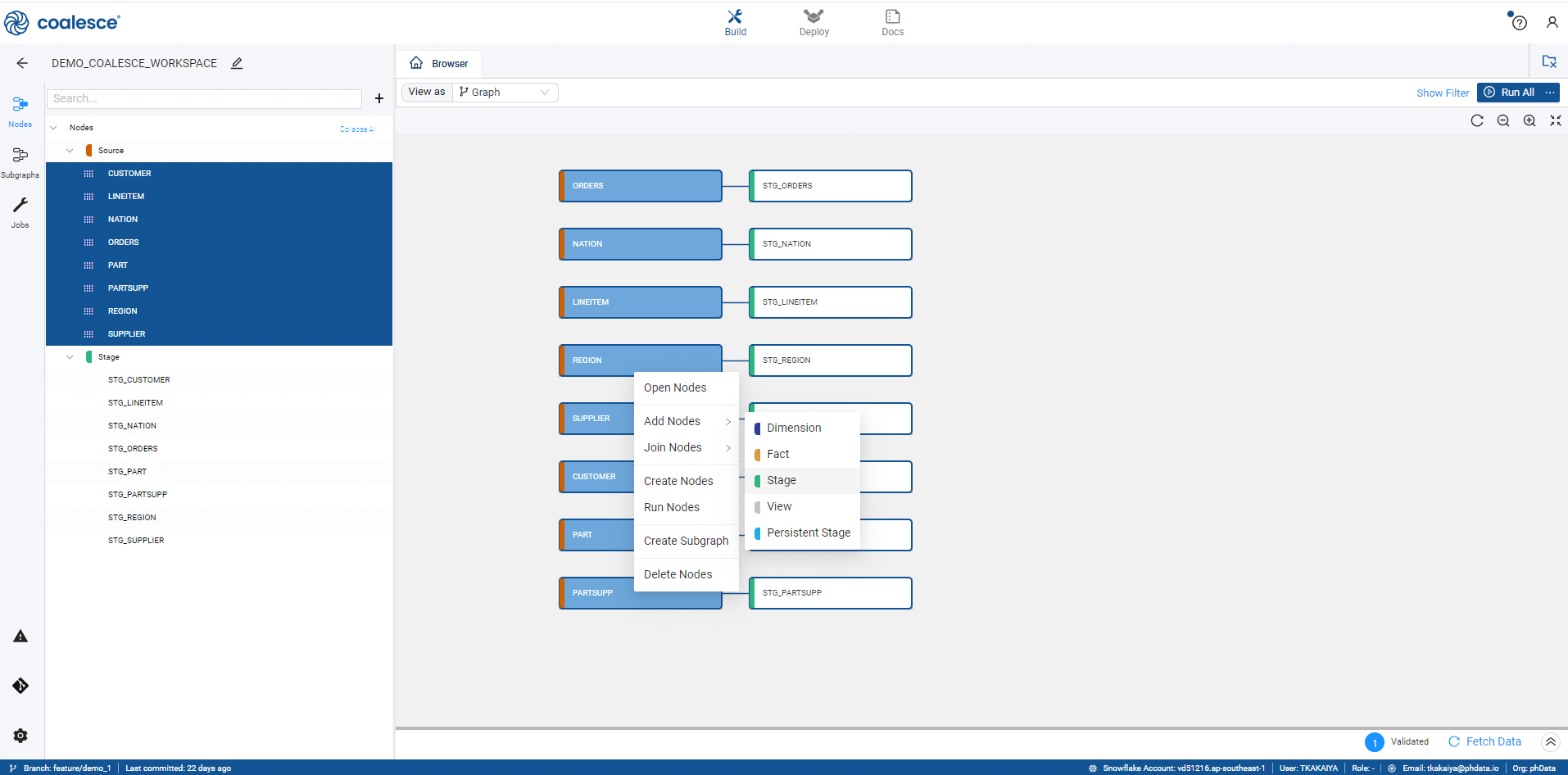Click the branch feature/demo_1 status entry
Viewport: 1568px width, 775px height.
[61, 768]
